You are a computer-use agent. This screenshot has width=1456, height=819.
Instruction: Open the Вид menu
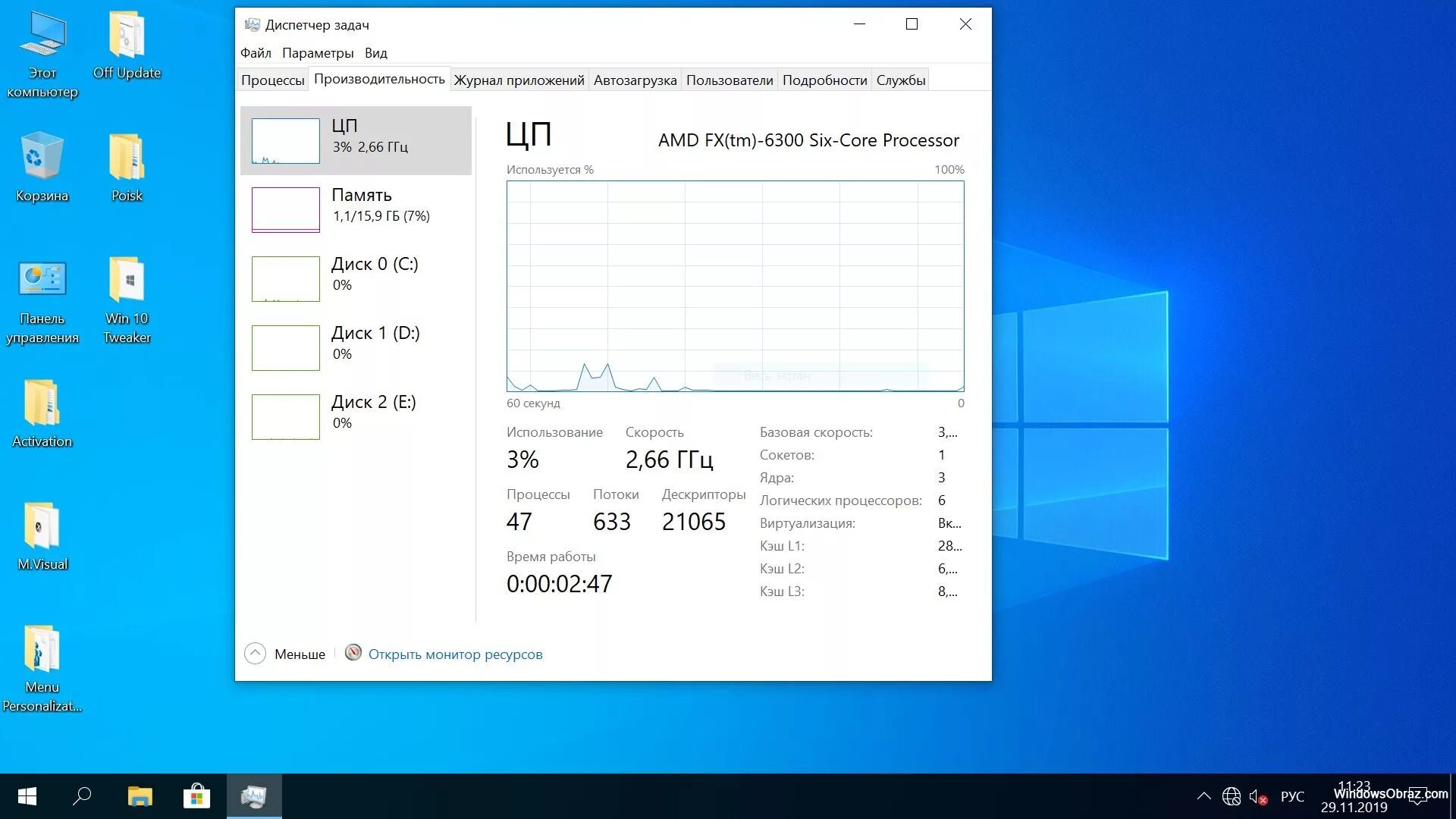tap(375, 53)
